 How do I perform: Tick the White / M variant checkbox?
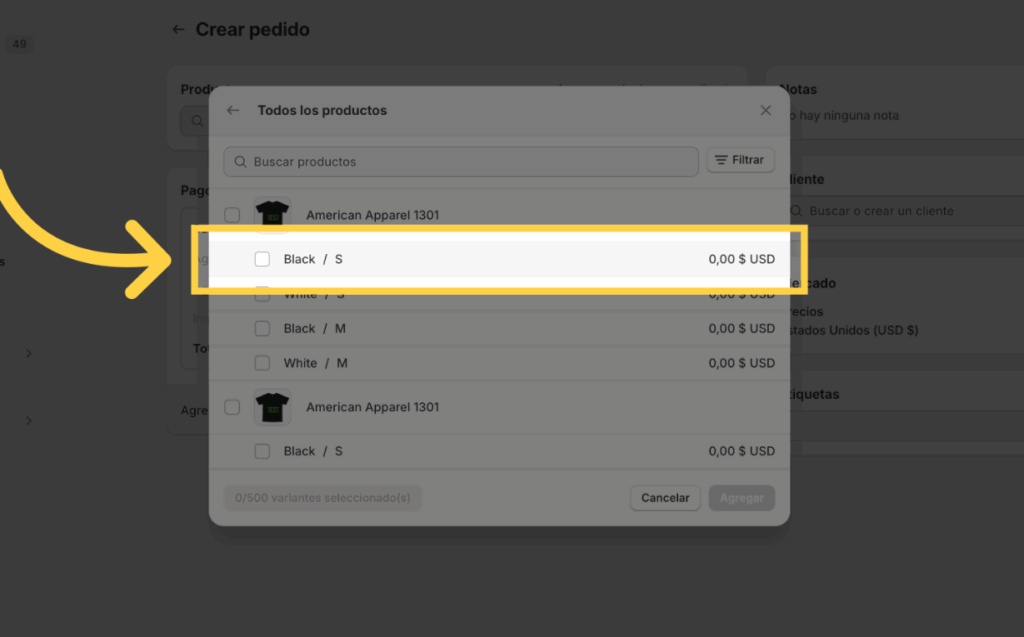[262, 363]
